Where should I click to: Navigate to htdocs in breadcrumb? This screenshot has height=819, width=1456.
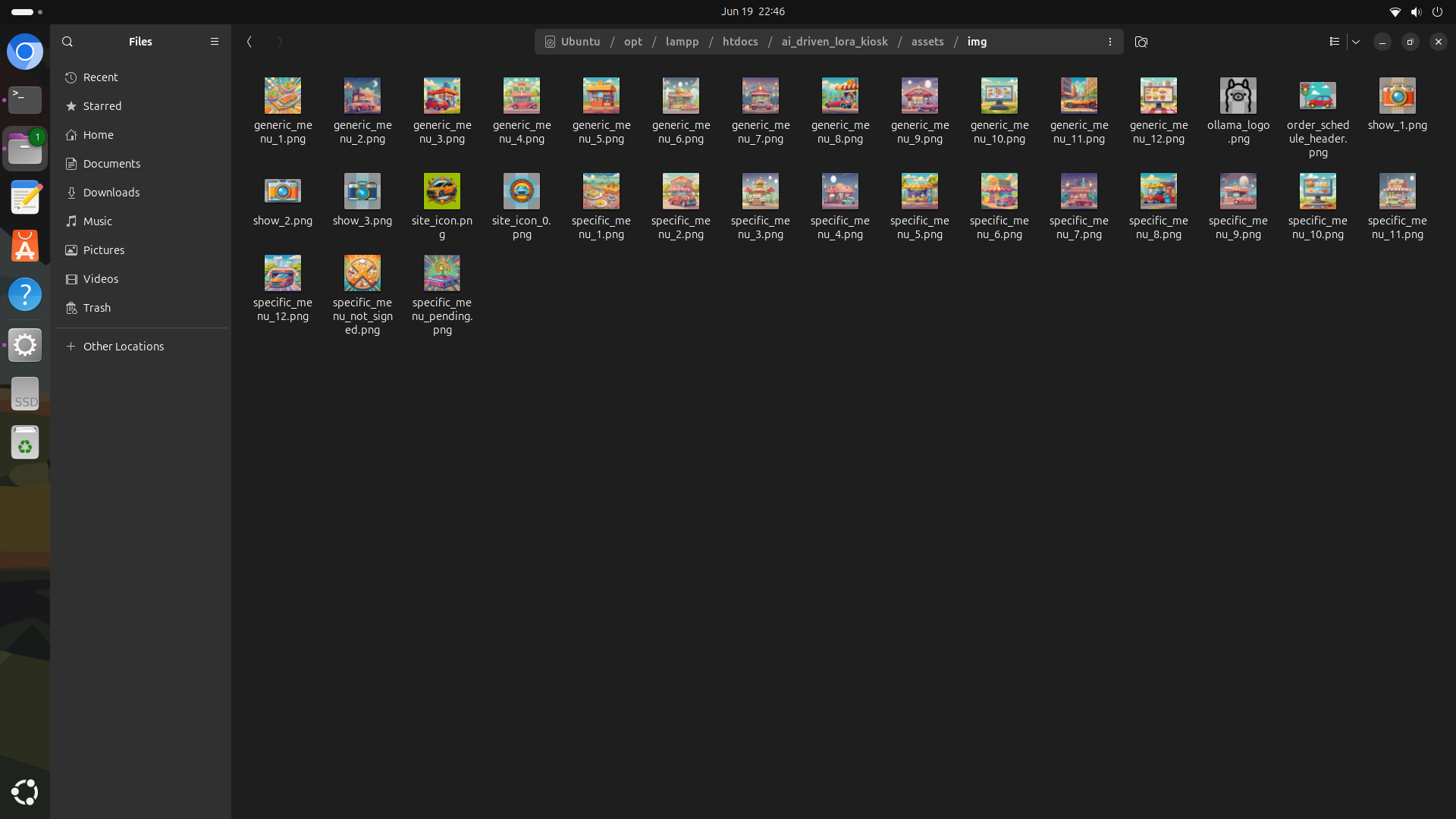(x=739, y=42)
